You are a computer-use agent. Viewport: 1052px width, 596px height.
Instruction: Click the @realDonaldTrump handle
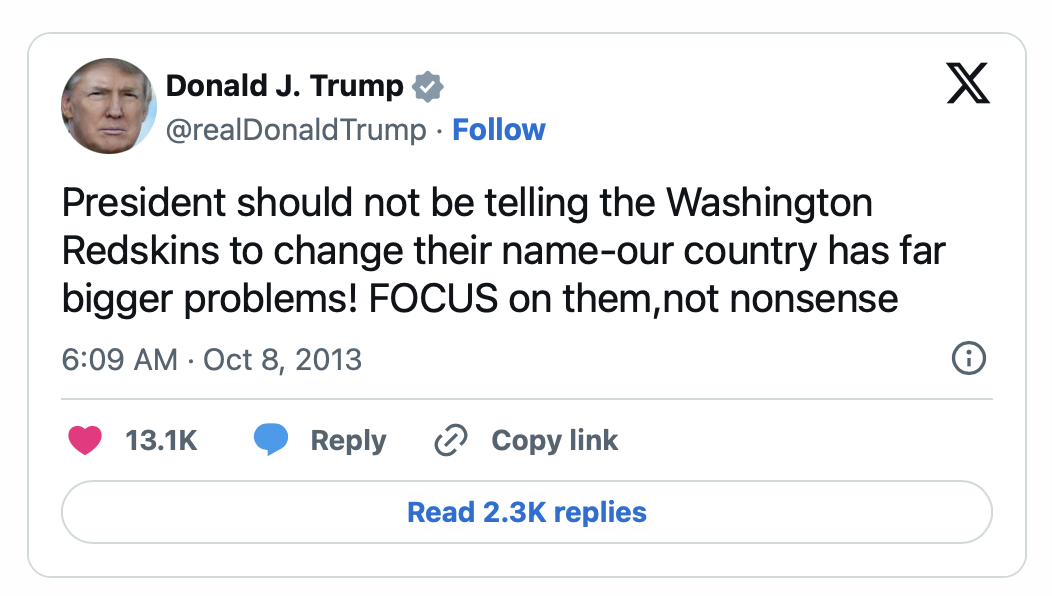(x=295, y=130)
